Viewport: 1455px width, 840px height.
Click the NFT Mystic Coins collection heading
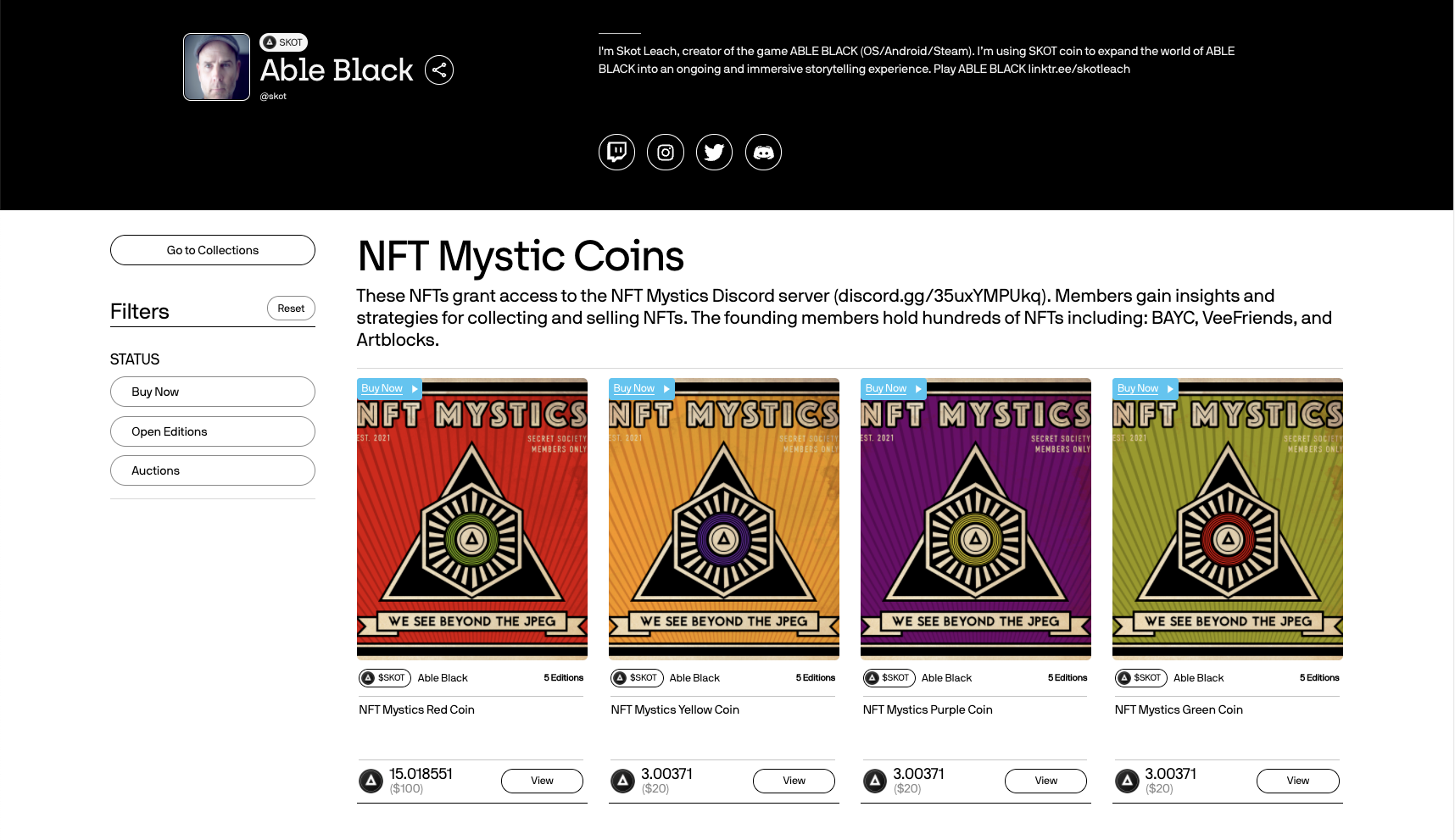521,256
